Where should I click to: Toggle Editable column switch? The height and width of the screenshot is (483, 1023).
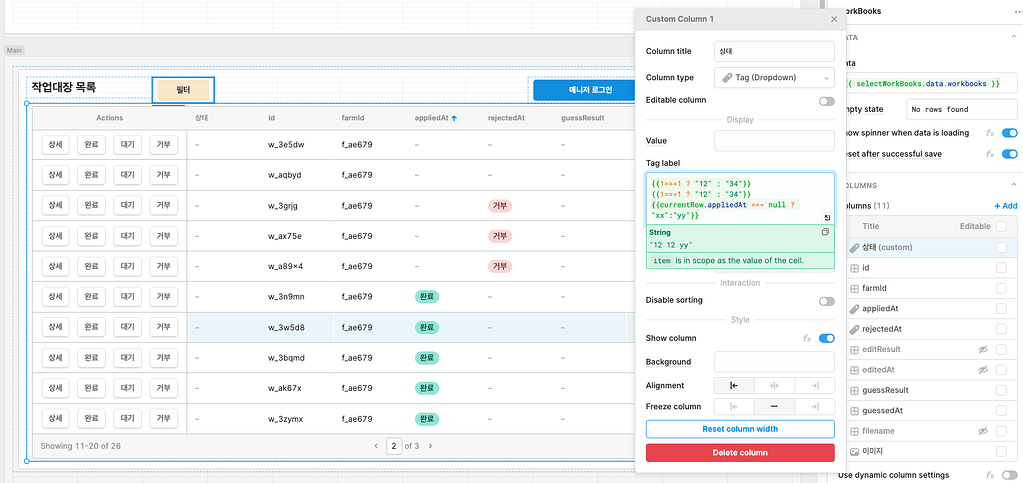point(827,101)
